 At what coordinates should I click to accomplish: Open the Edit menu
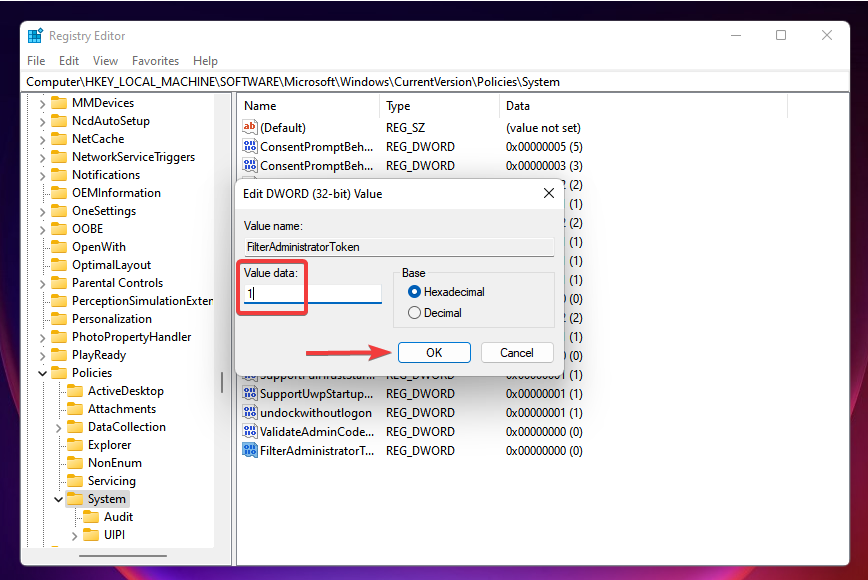69,61
